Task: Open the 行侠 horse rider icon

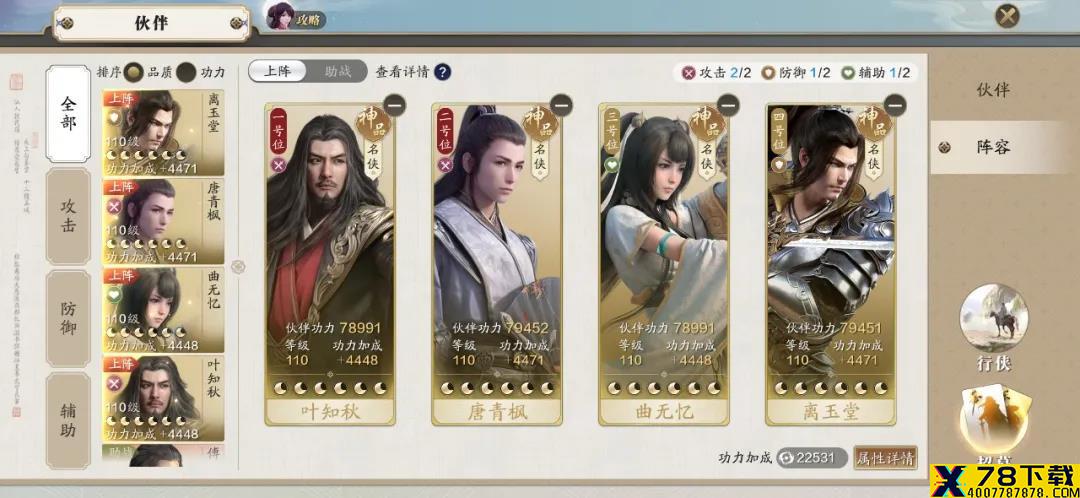Action: point(994,318)
